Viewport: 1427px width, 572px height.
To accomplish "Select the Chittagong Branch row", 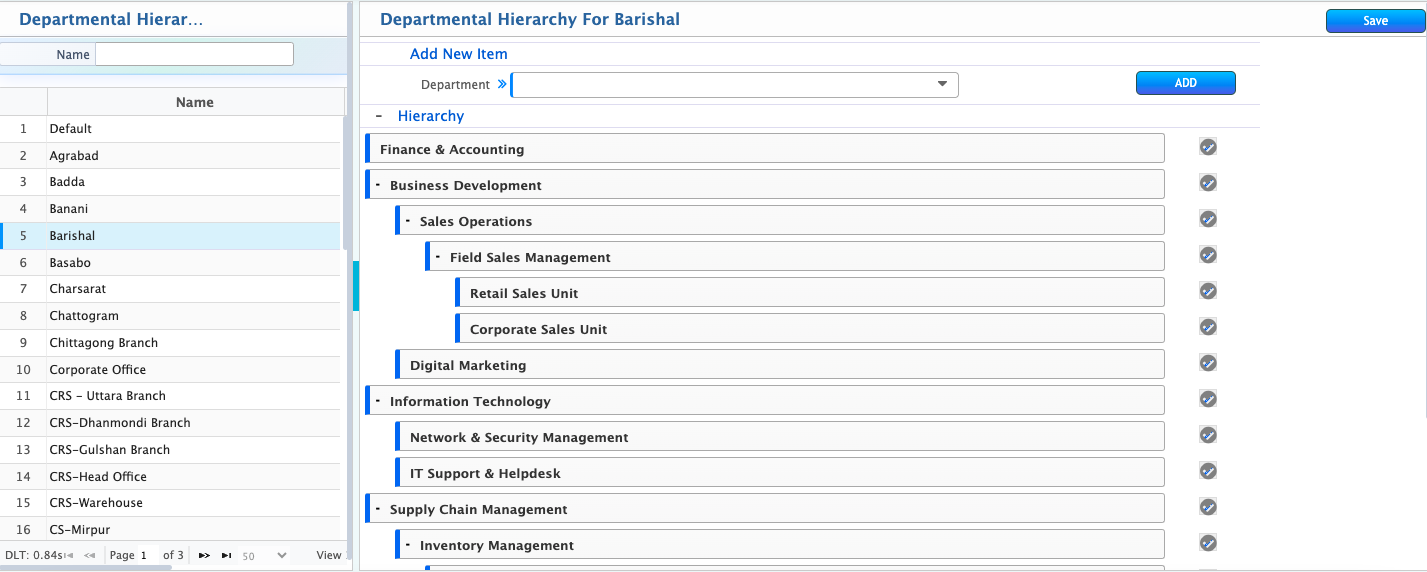I will pos(170,343).
